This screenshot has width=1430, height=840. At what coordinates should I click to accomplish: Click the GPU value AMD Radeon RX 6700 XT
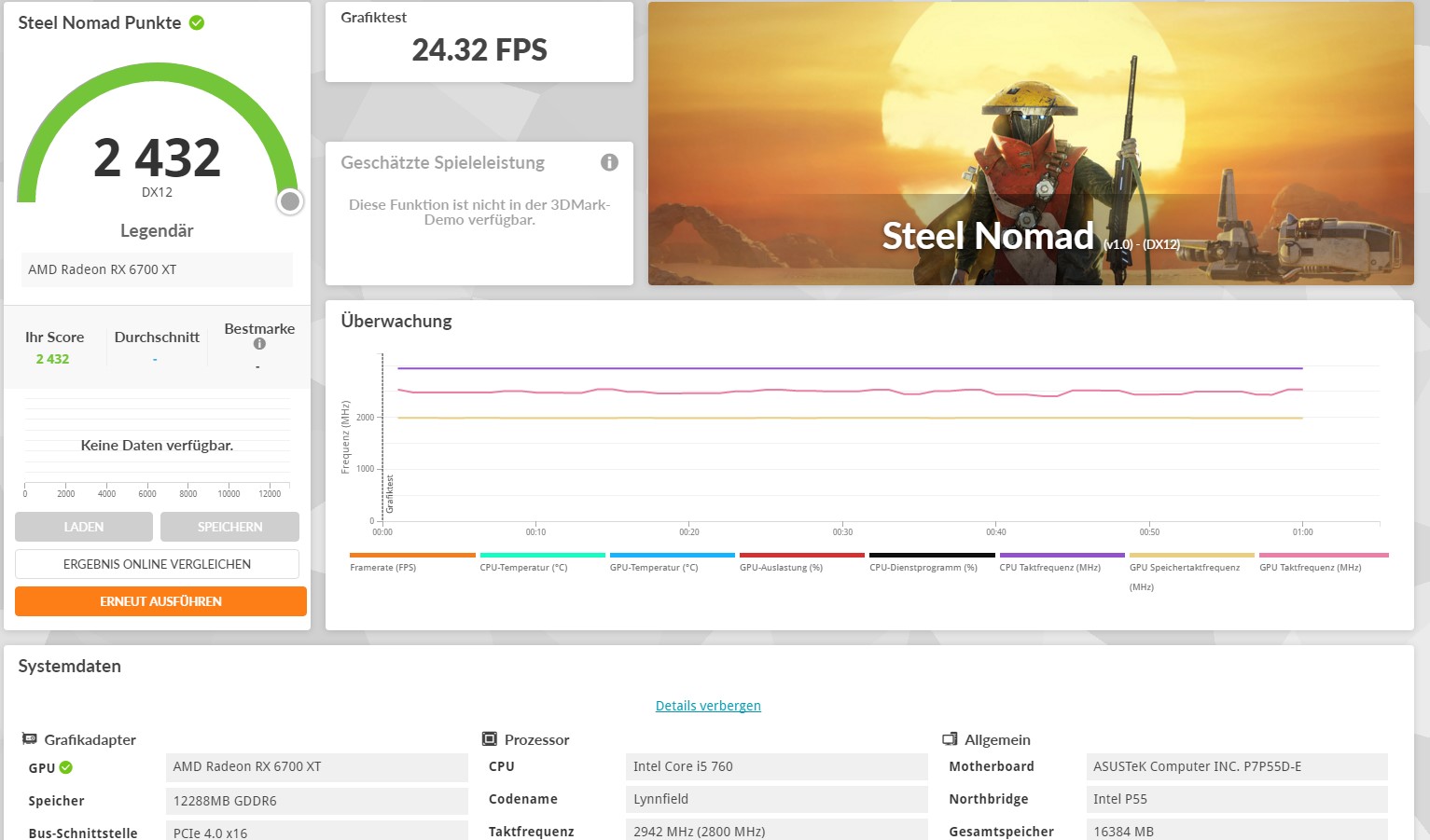click(317, 766)
